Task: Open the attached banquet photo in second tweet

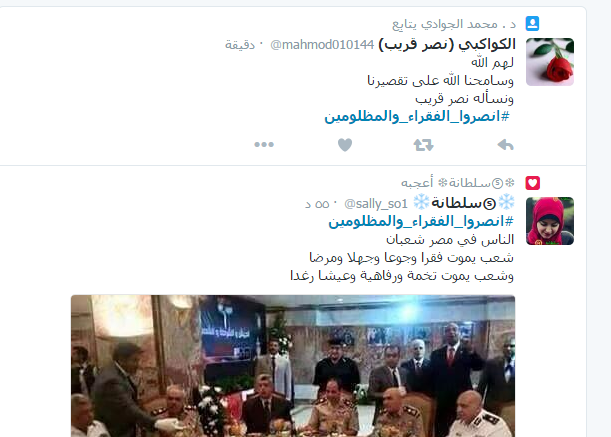Action: click(x=293, y=366)
